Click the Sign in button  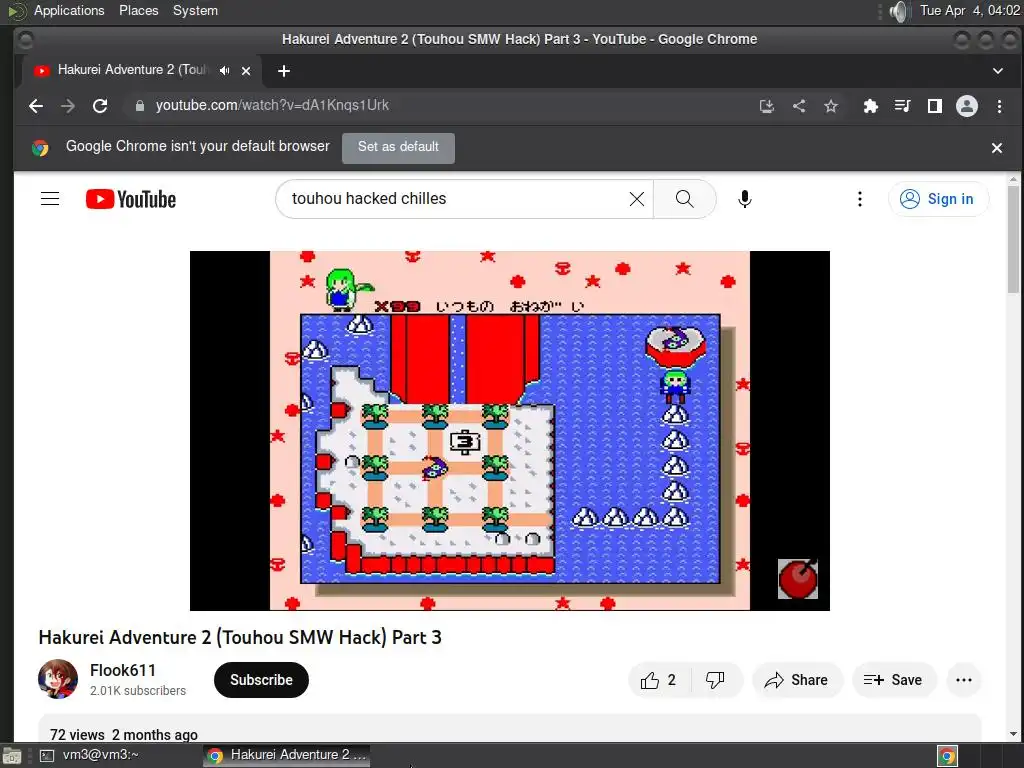938,199
